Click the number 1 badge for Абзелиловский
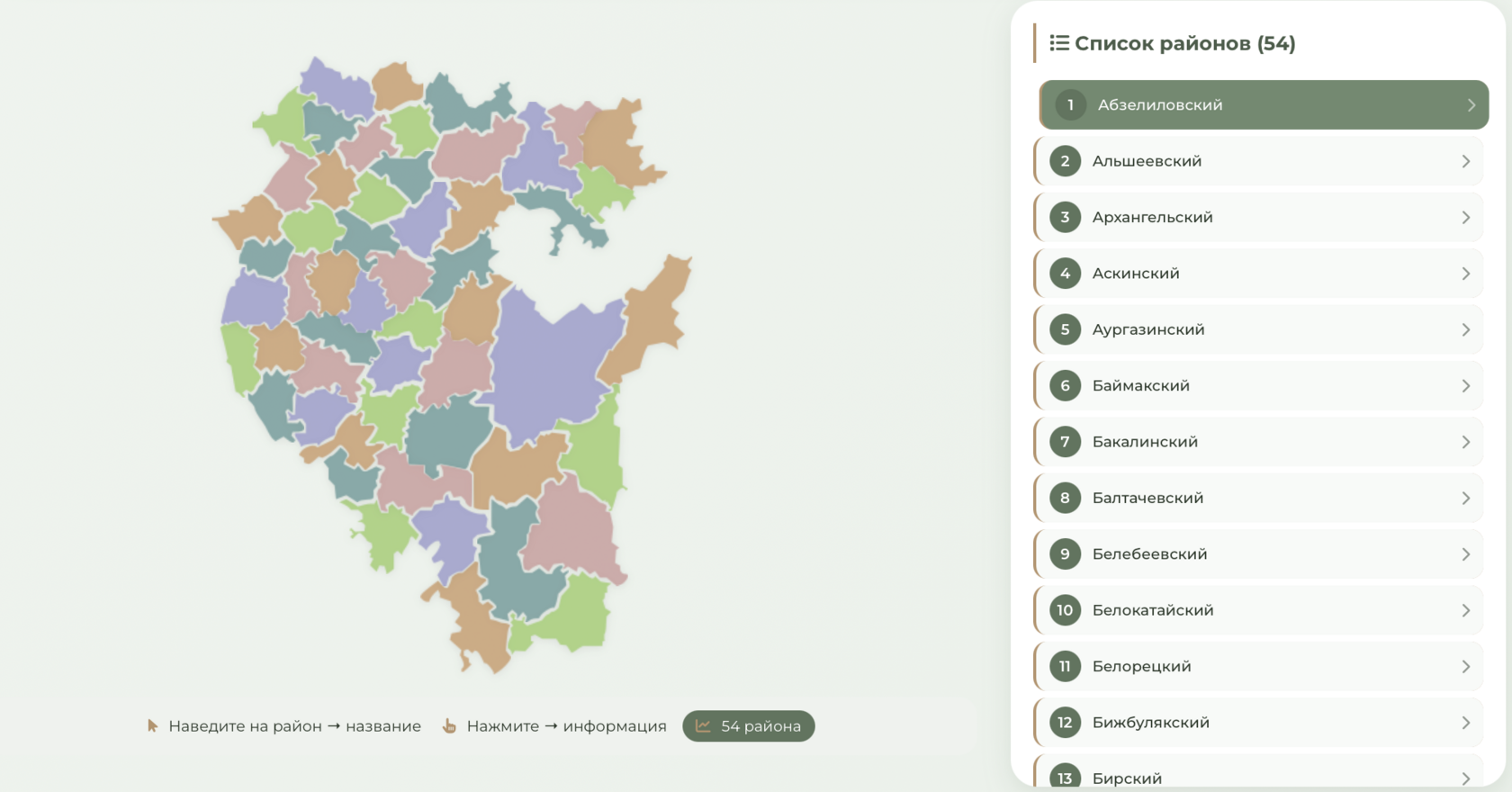 coord(1070,104)
